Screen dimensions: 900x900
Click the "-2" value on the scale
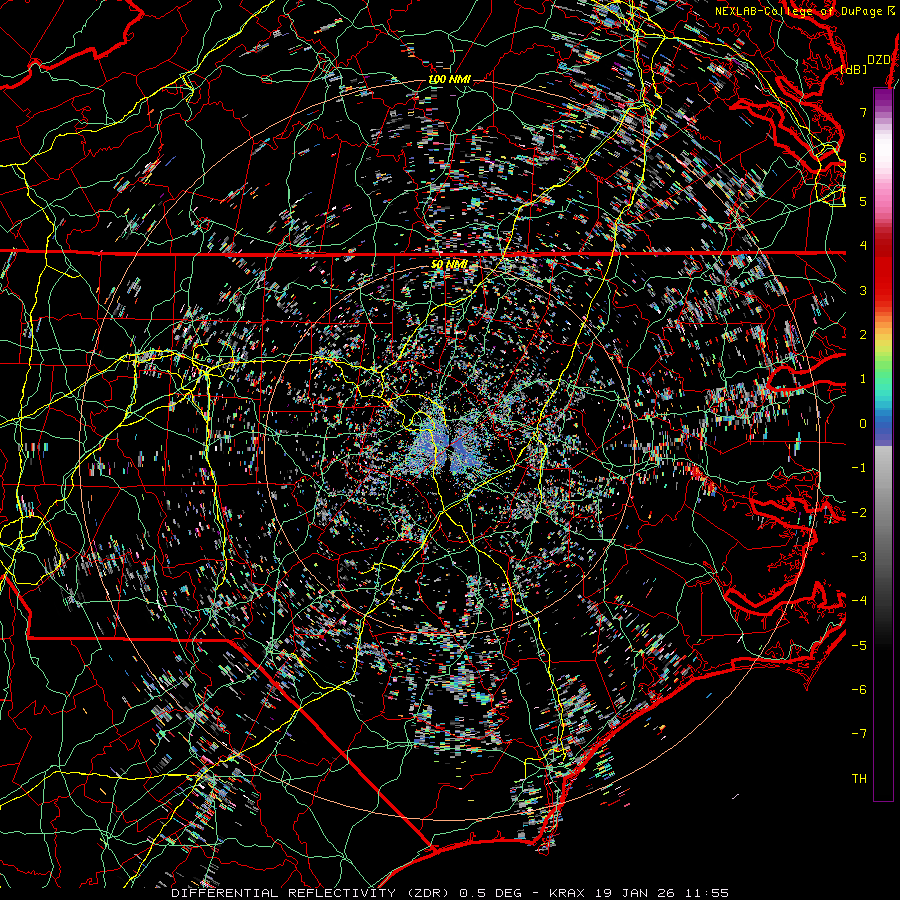point(859,512)
